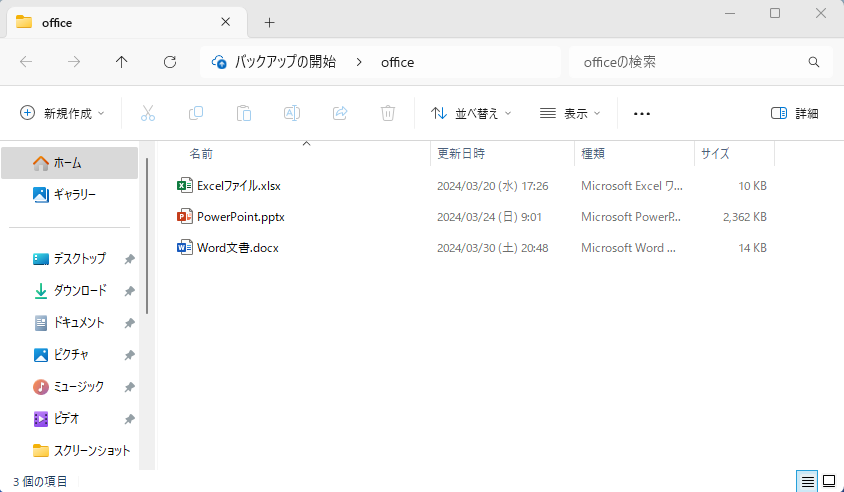844x492 pixels.
Task: Click the Share icon in toolbar
Action: [x=340, y=113]
